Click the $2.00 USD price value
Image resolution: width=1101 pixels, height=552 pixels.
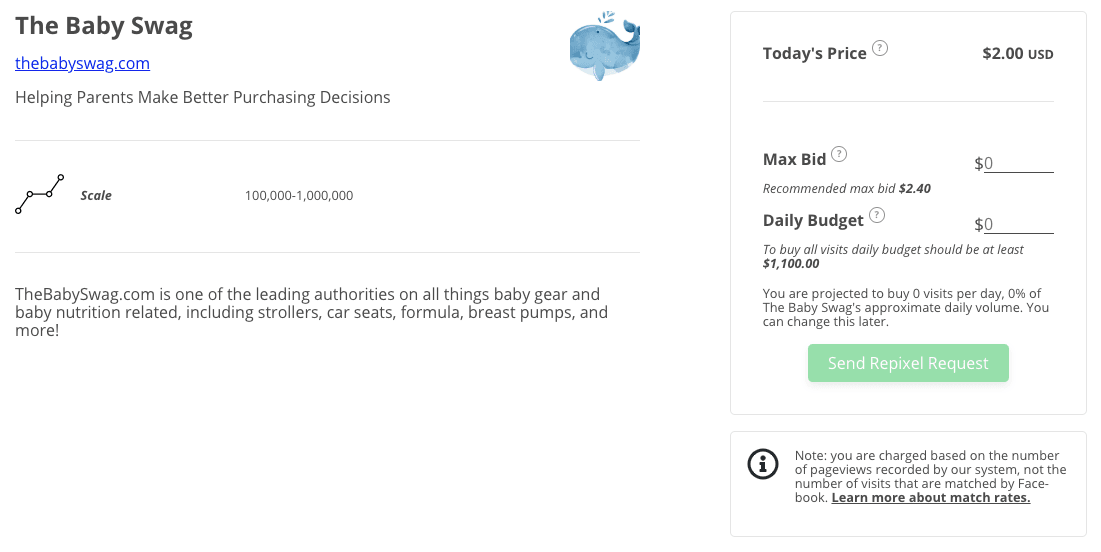(1017, 53)
